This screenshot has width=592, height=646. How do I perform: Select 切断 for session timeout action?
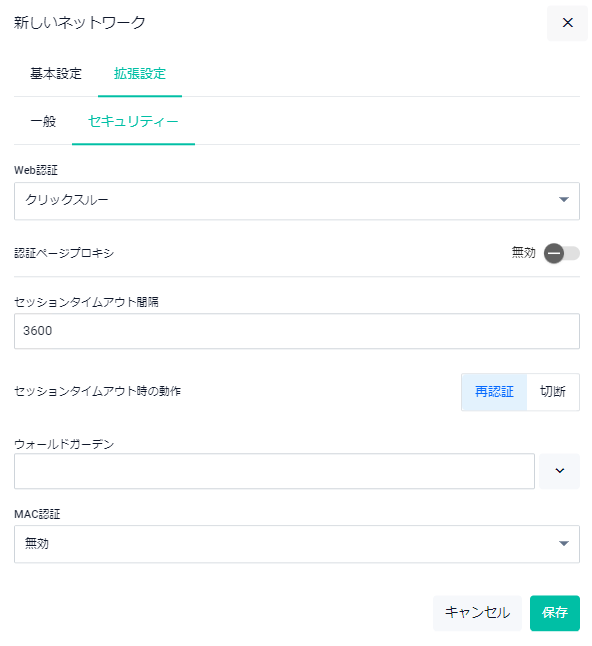pyautogui.click(x=552, y=391)
